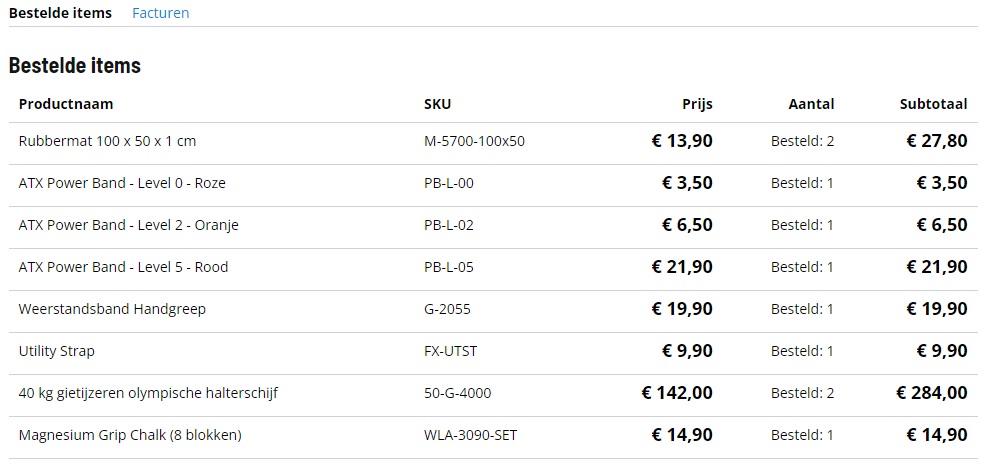Click the Bestelde items section heading

pos(74,66)
